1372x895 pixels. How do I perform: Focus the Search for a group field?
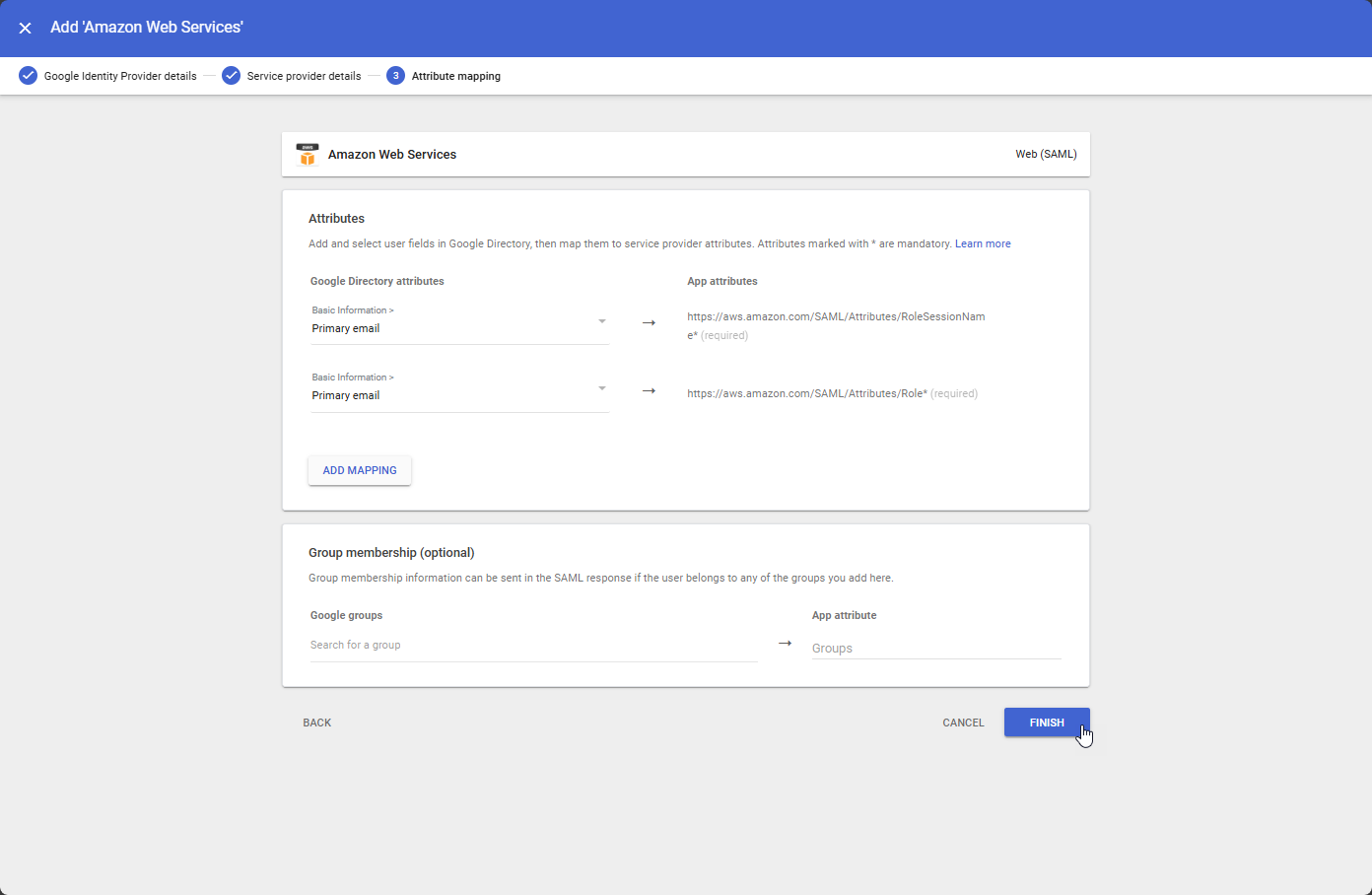tap(533, 646)
